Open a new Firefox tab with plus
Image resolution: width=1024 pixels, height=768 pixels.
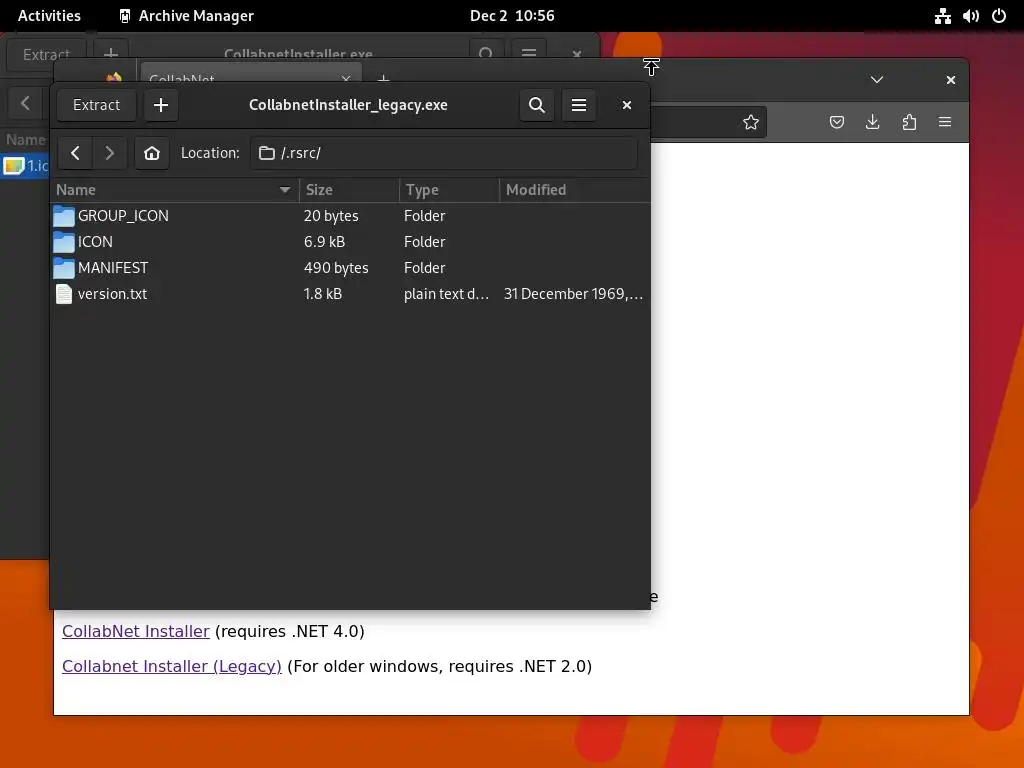click(x=383, y=79)
